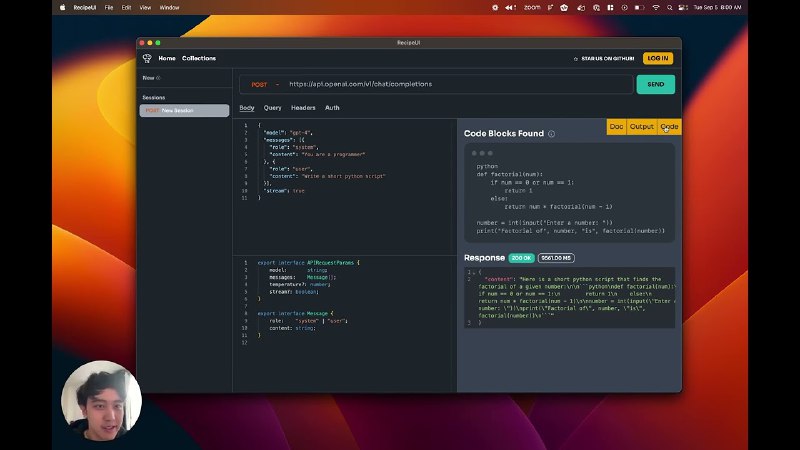Open the Collections page

point(199,59)
